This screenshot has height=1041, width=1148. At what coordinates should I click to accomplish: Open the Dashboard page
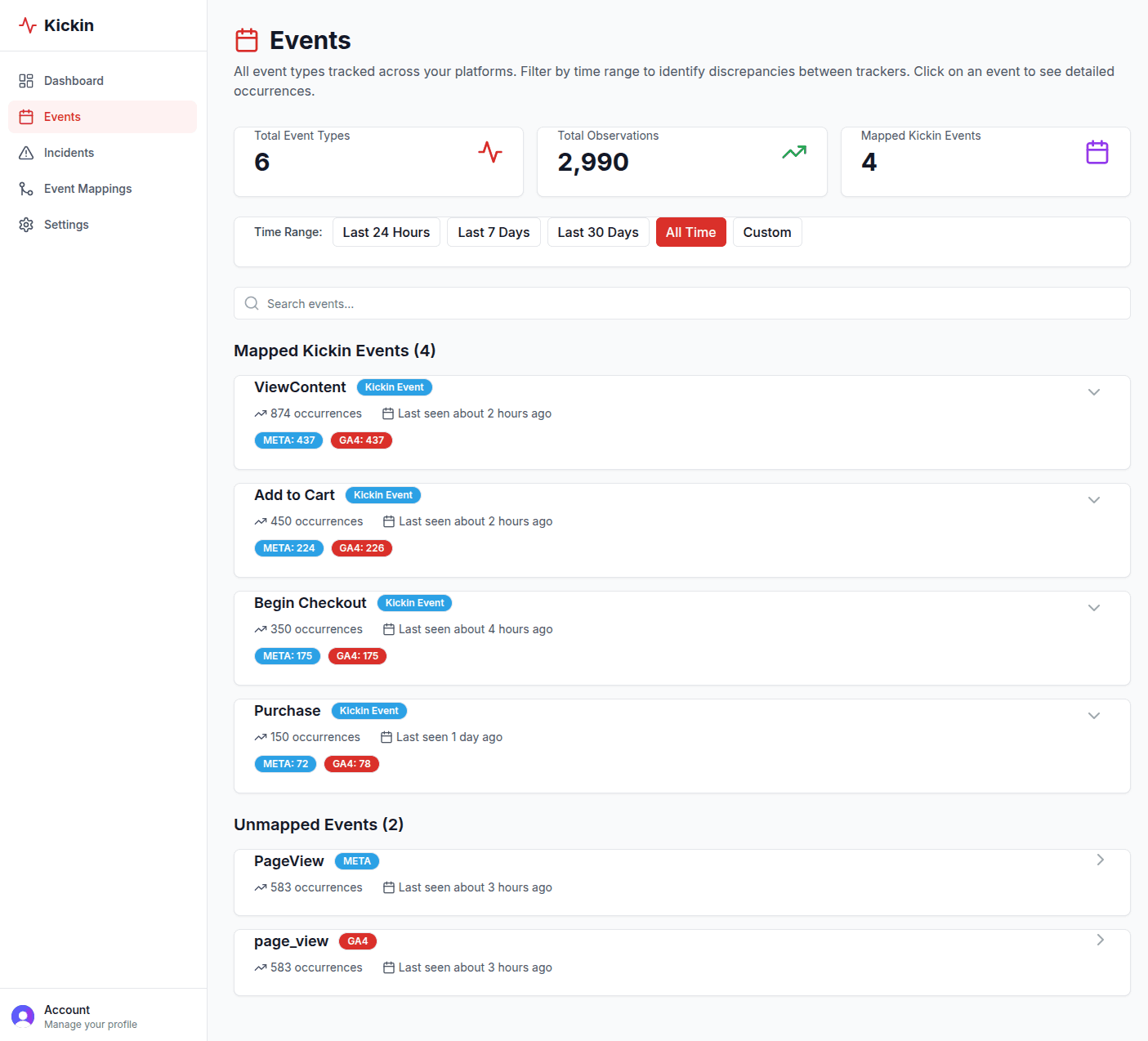[74, 80]
